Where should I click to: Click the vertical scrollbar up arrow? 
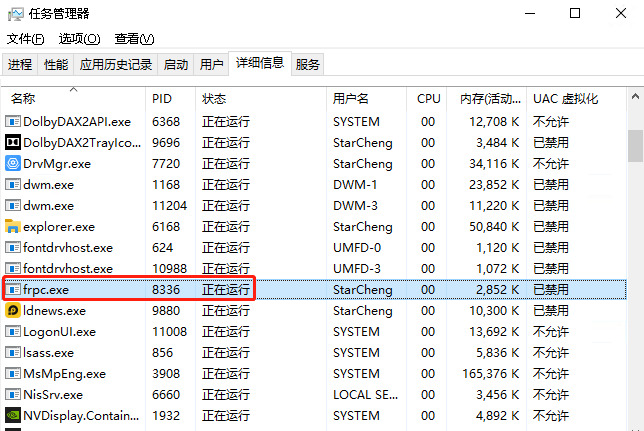[635, 99]
